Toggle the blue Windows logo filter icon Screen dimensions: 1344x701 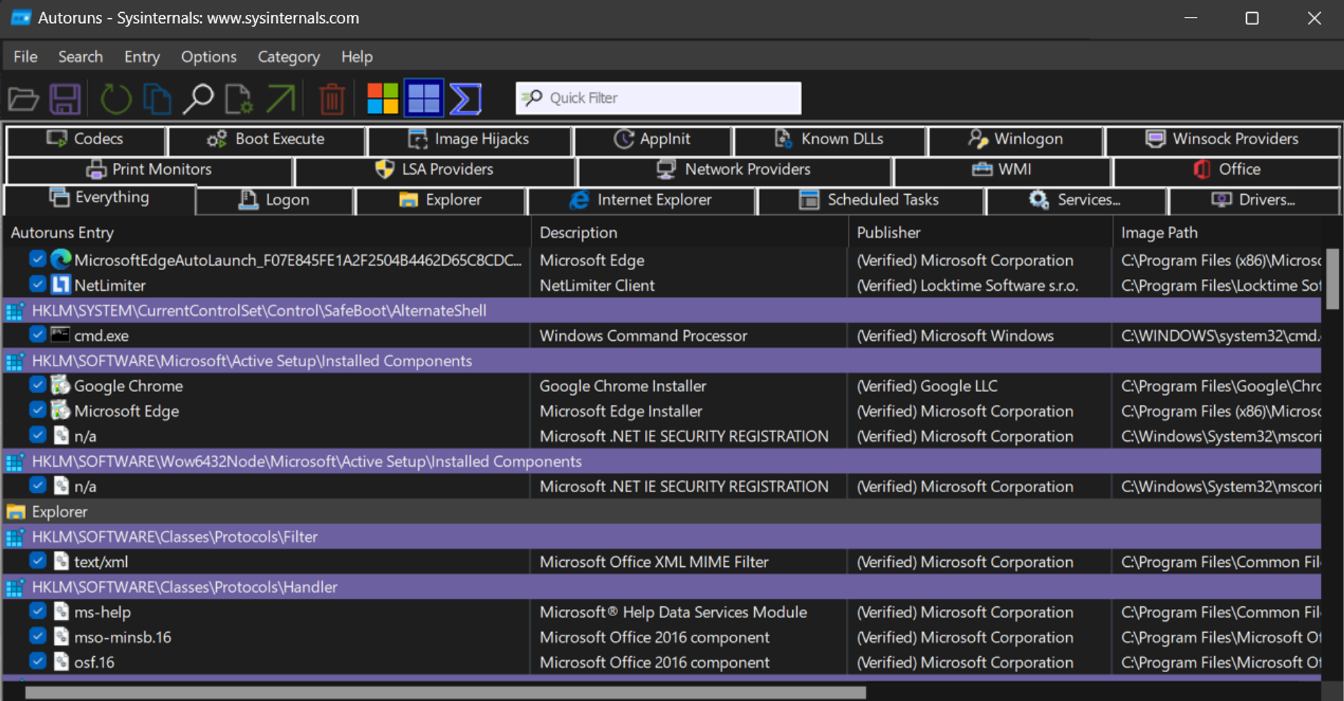click(x=424, y=98)
